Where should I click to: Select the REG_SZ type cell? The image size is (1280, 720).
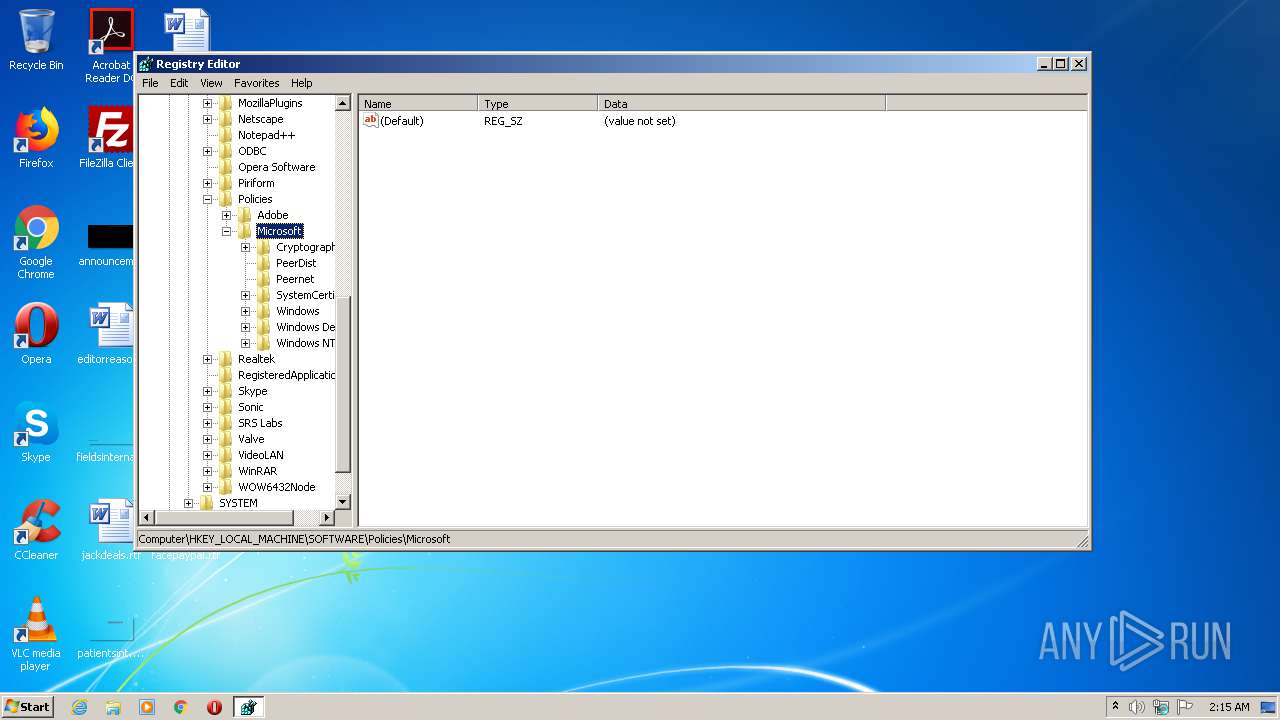point(503,121)
